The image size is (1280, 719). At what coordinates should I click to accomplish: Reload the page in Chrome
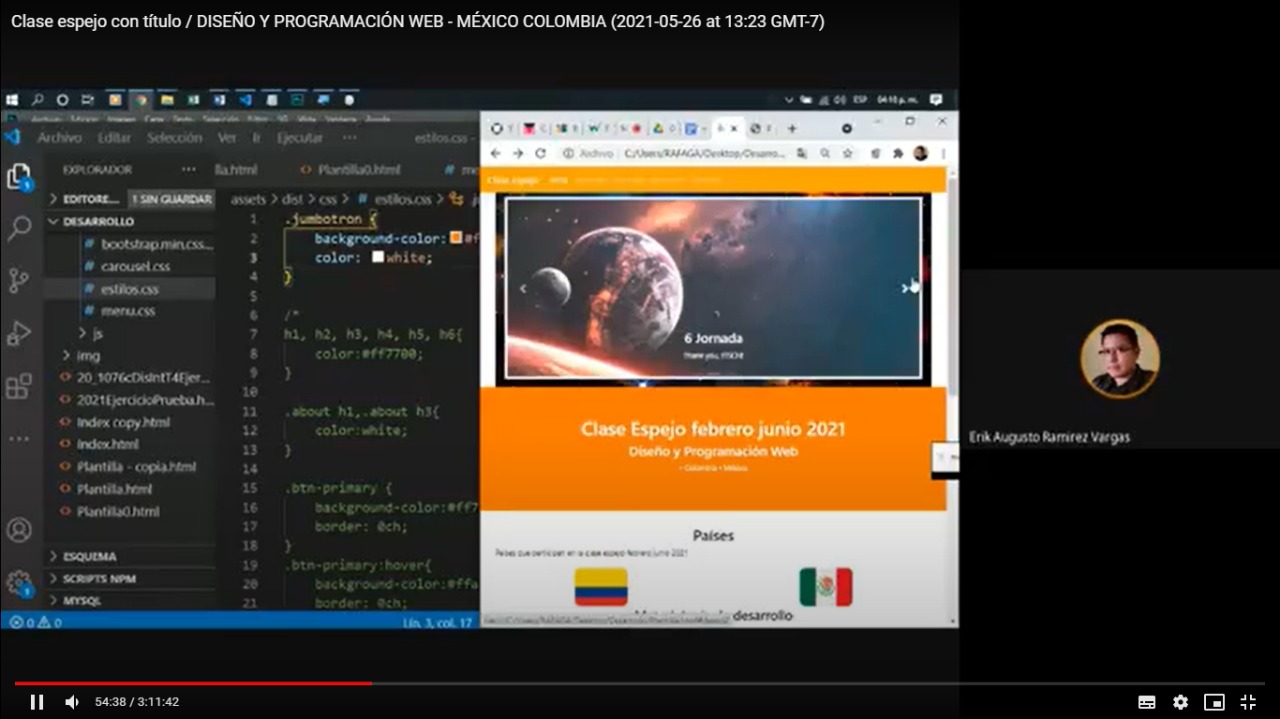pos(540,153)
